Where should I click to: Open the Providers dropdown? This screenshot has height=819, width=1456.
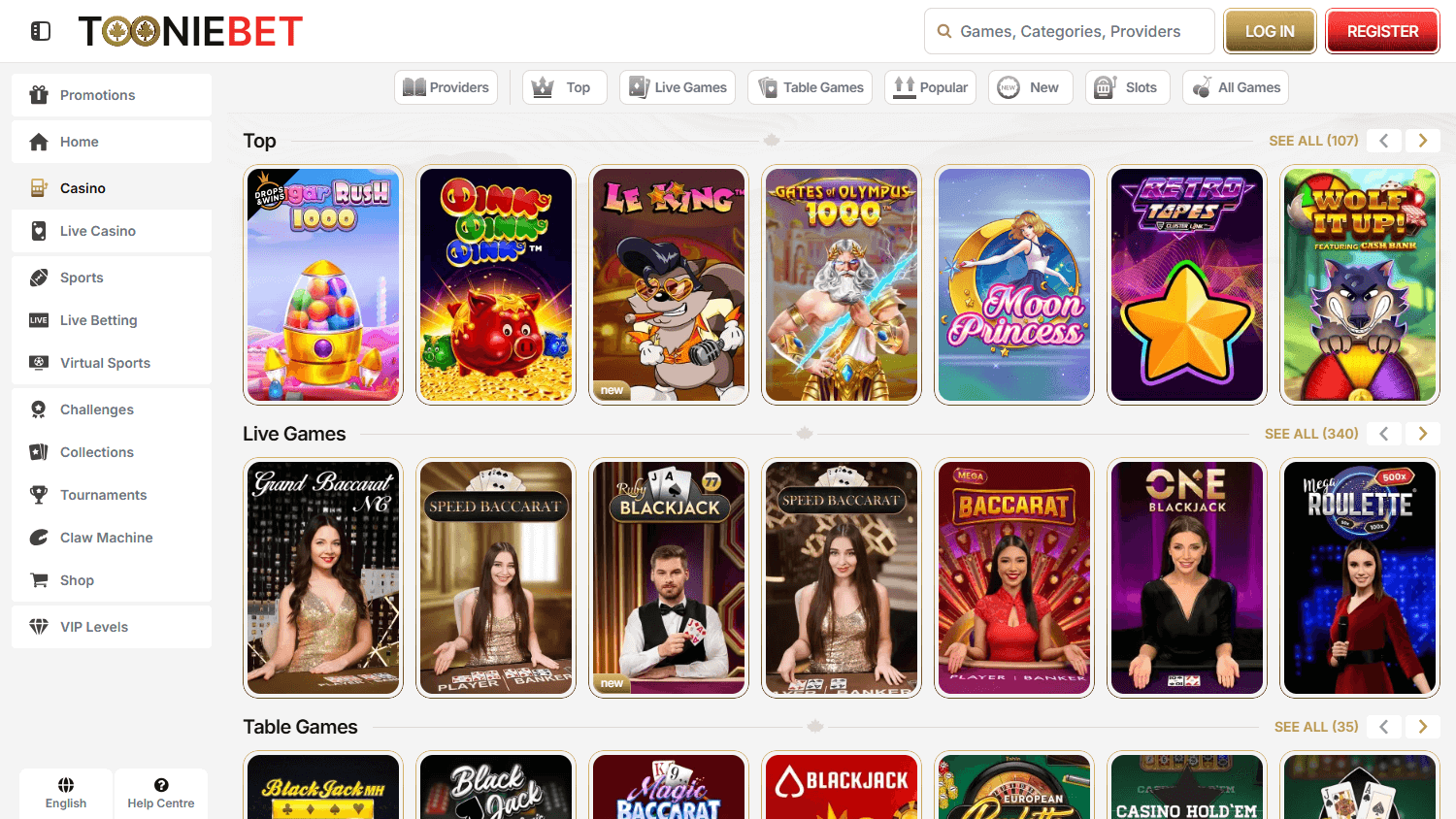[446, 86]
